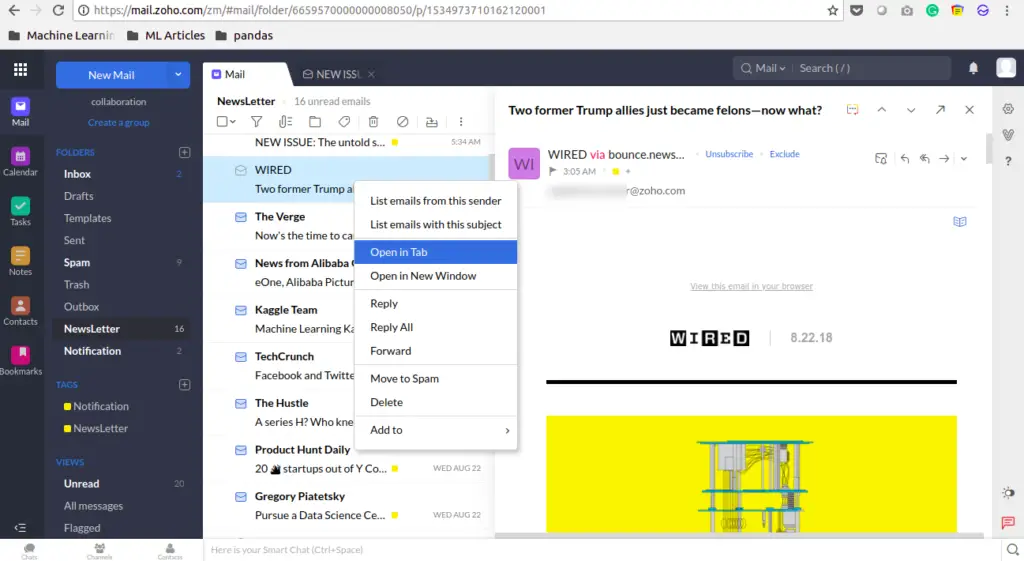Click the delete trash icon in toolbar

tap(374, 121)
